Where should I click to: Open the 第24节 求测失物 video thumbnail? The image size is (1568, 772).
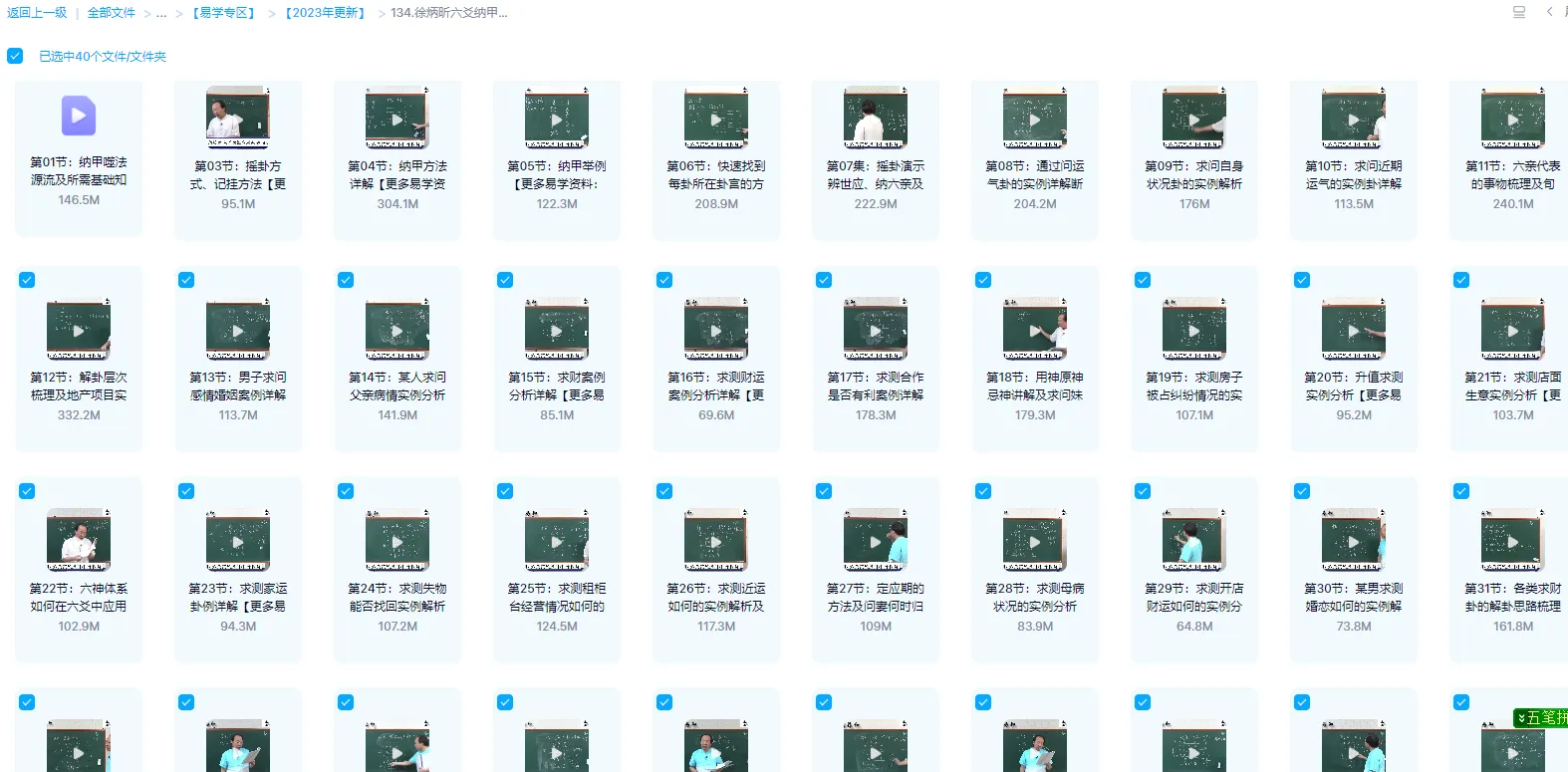[397, 540]
